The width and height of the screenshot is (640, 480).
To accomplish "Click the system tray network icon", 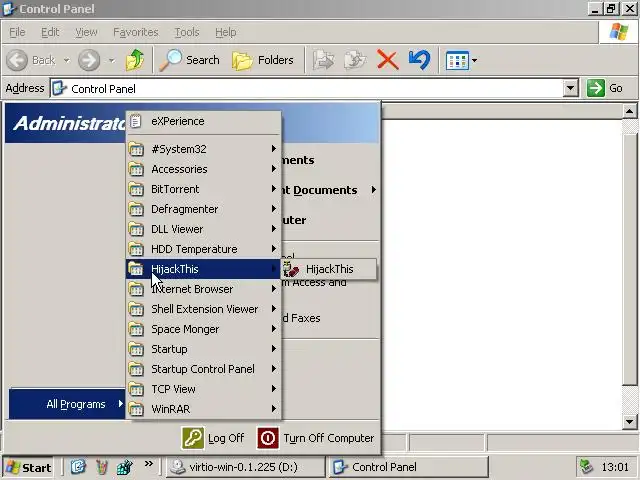I will pyautogui.click(x=586, y=467).
